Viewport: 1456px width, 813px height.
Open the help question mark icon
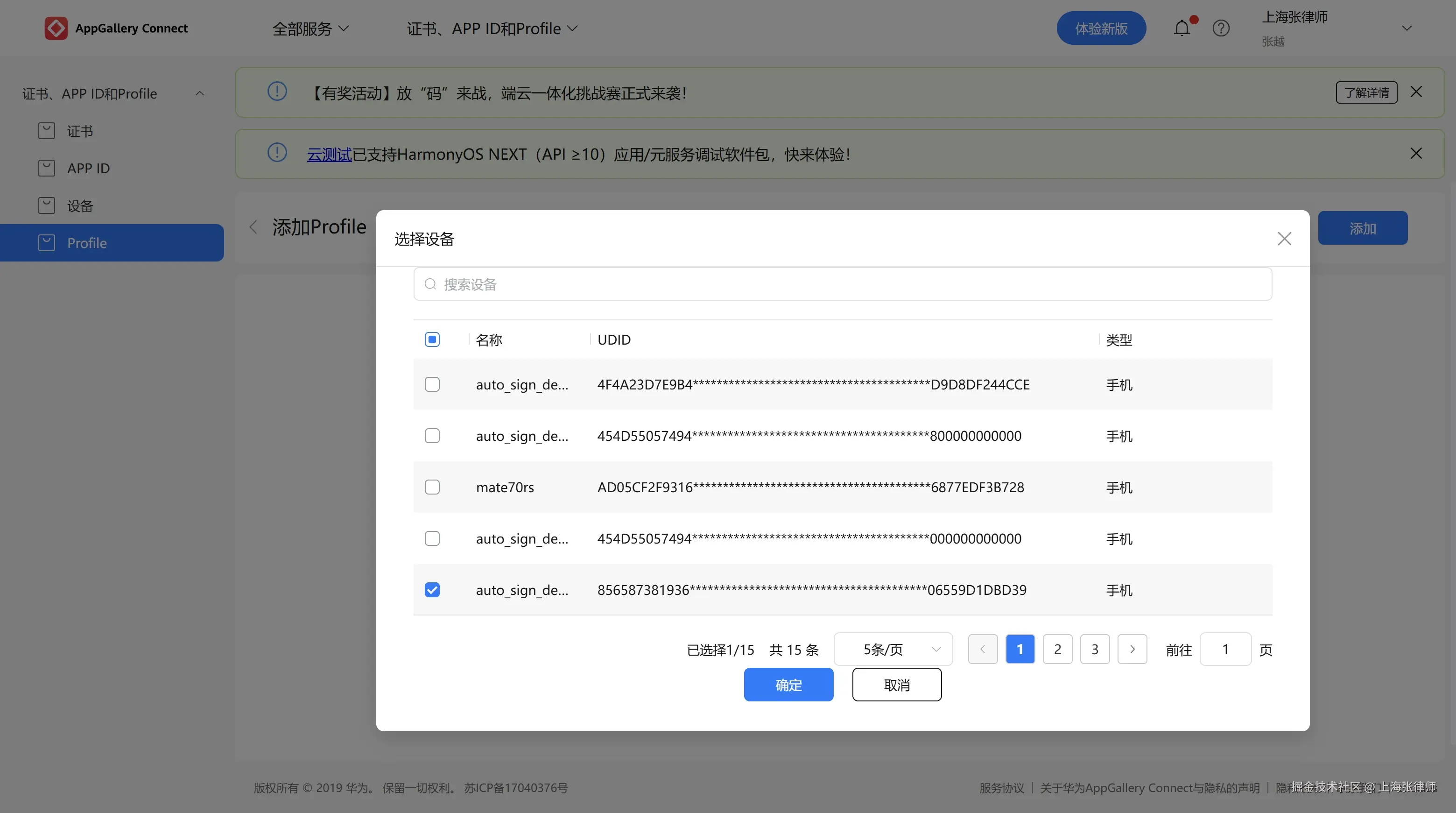pyautogui.click(x=1221, y=28)
